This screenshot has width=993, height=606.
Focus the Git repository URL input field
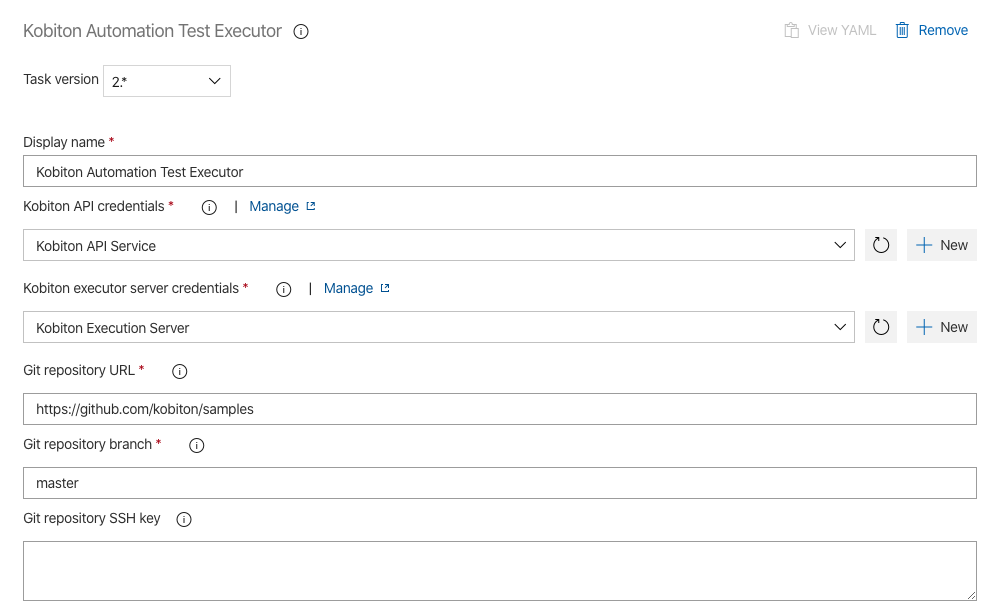(x=500, y=409)
